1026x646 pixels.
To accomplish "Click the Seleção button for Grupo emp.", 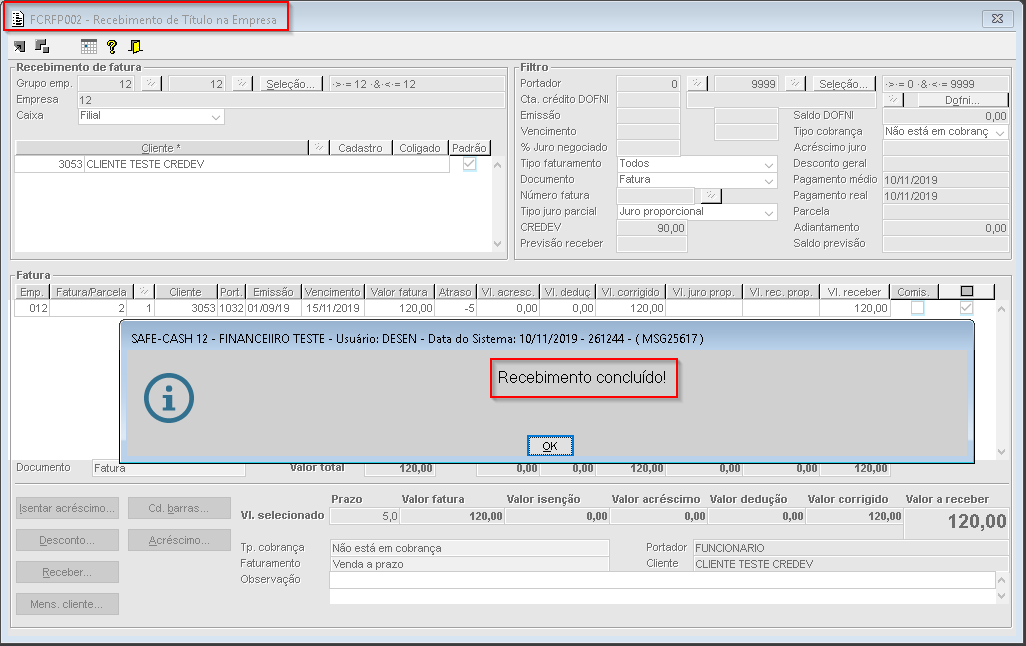I will 291,84.
